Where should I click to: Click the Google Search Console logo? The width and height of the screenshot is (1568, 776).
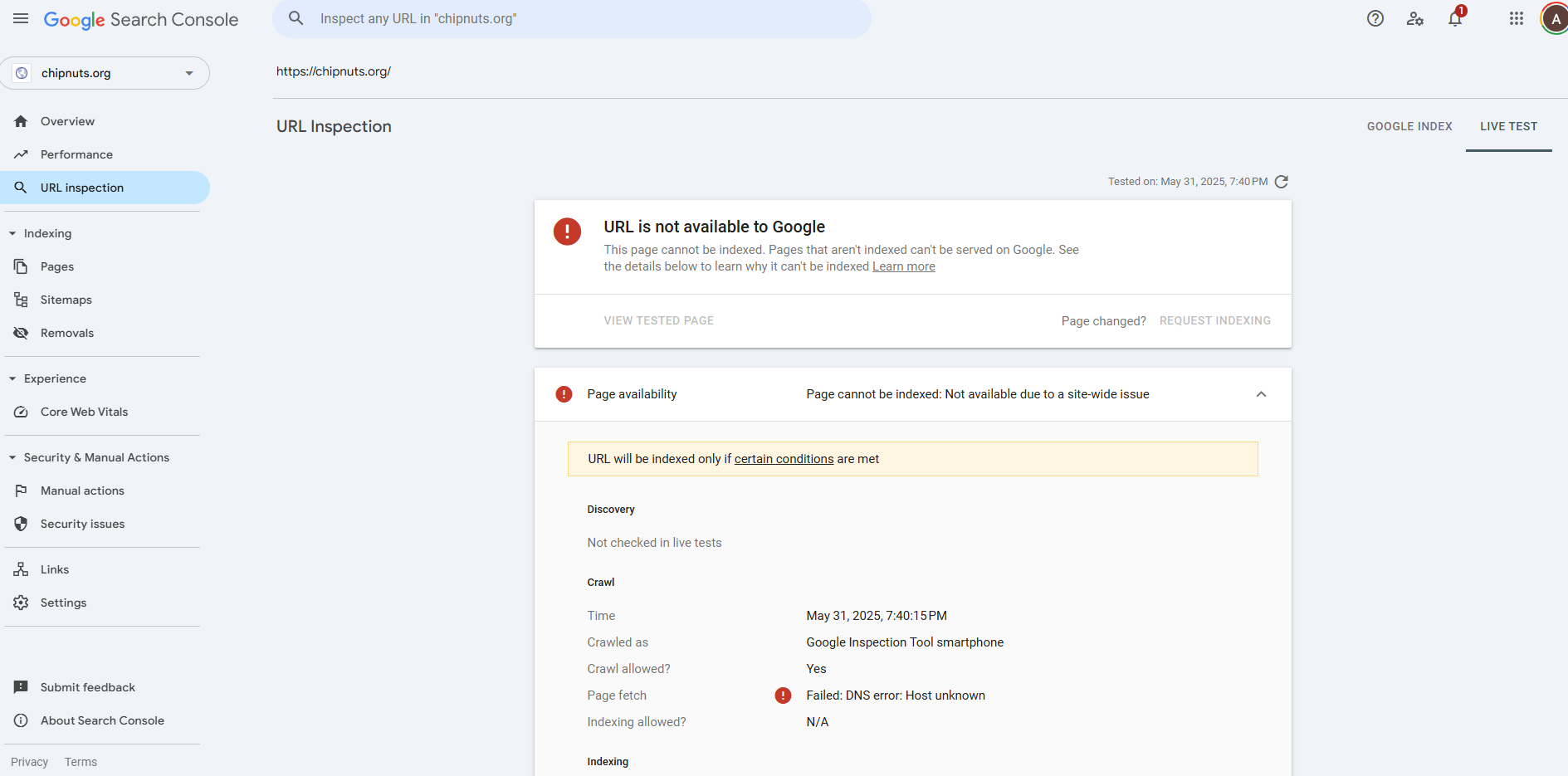[141, 19]
